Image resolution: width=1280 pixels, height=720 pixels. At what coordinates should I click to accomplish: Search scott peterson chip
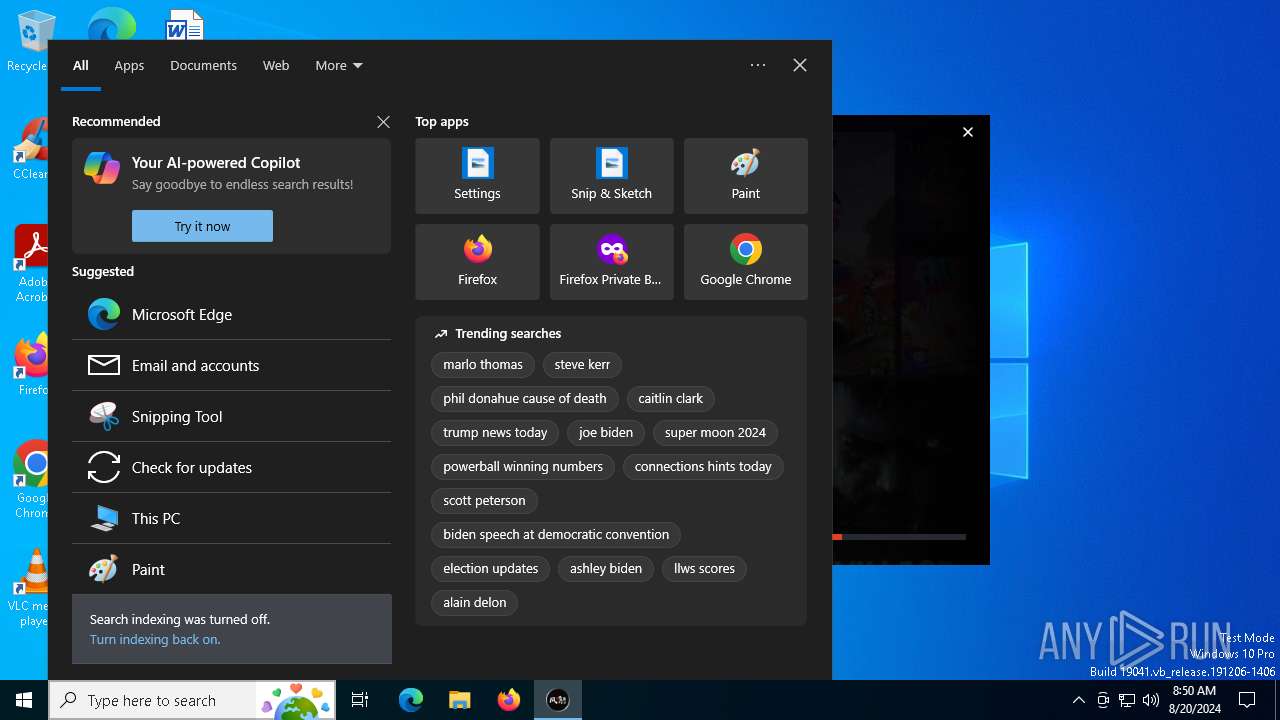(x=484, y=501)
